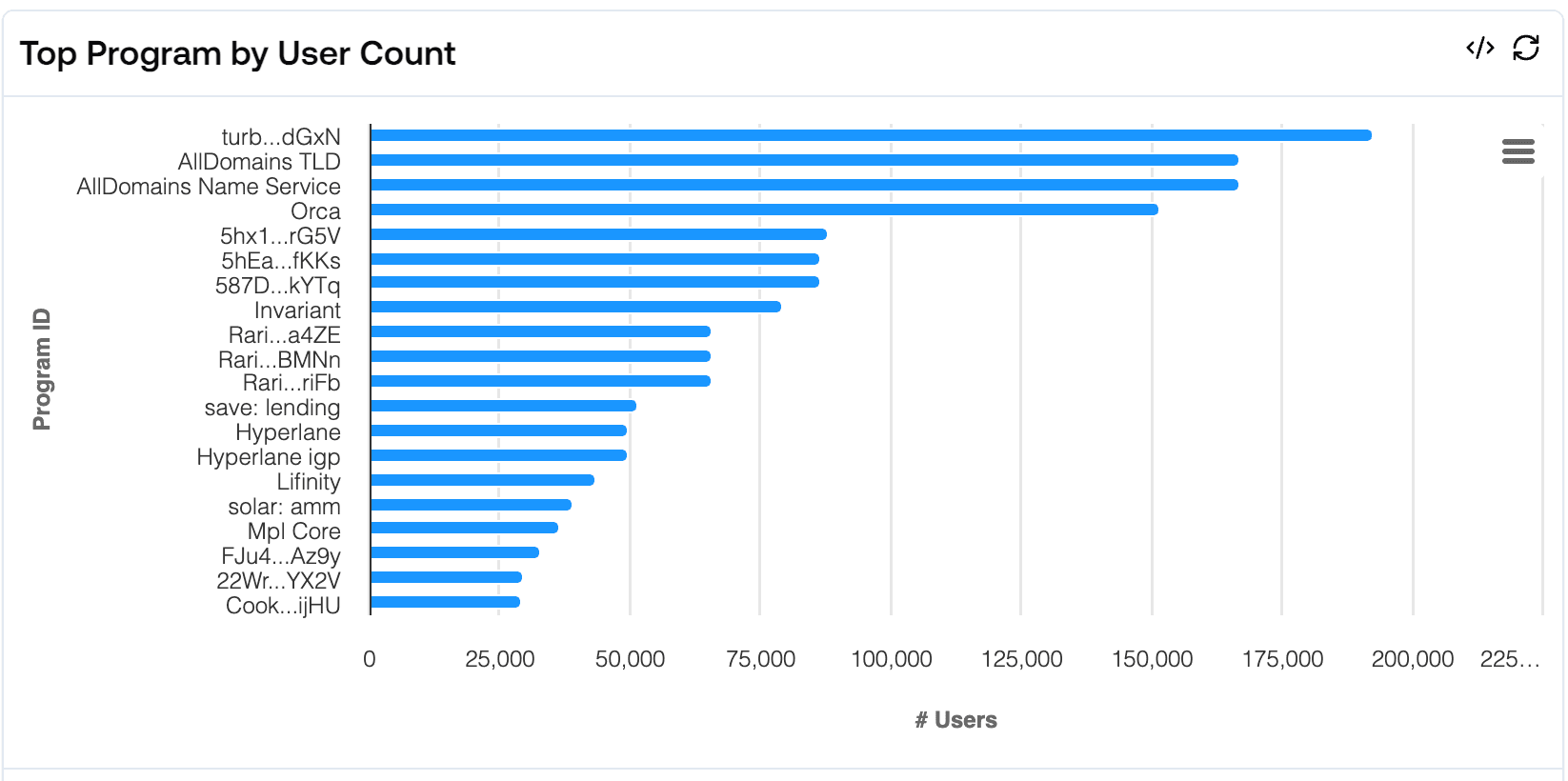The width and height of the screenshot is (1568, 781).
Task: Select the Mpl Core bar
Action: click(463, 528)
